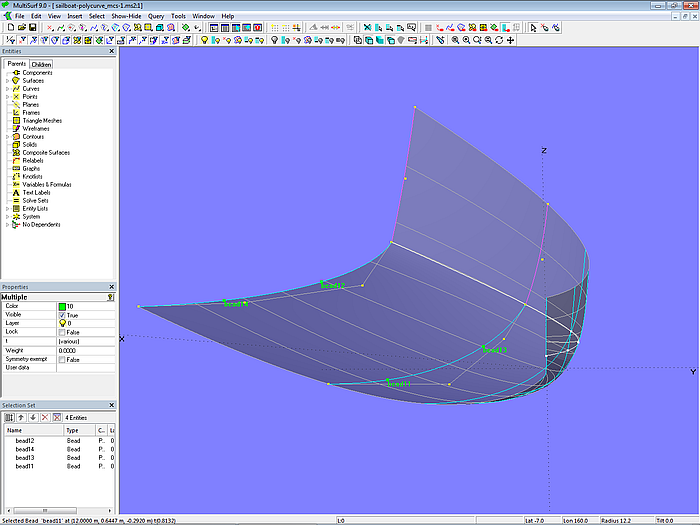700x525 pixels.
Task: Expand the Entity Lists tree node
Action: point(7,209)
